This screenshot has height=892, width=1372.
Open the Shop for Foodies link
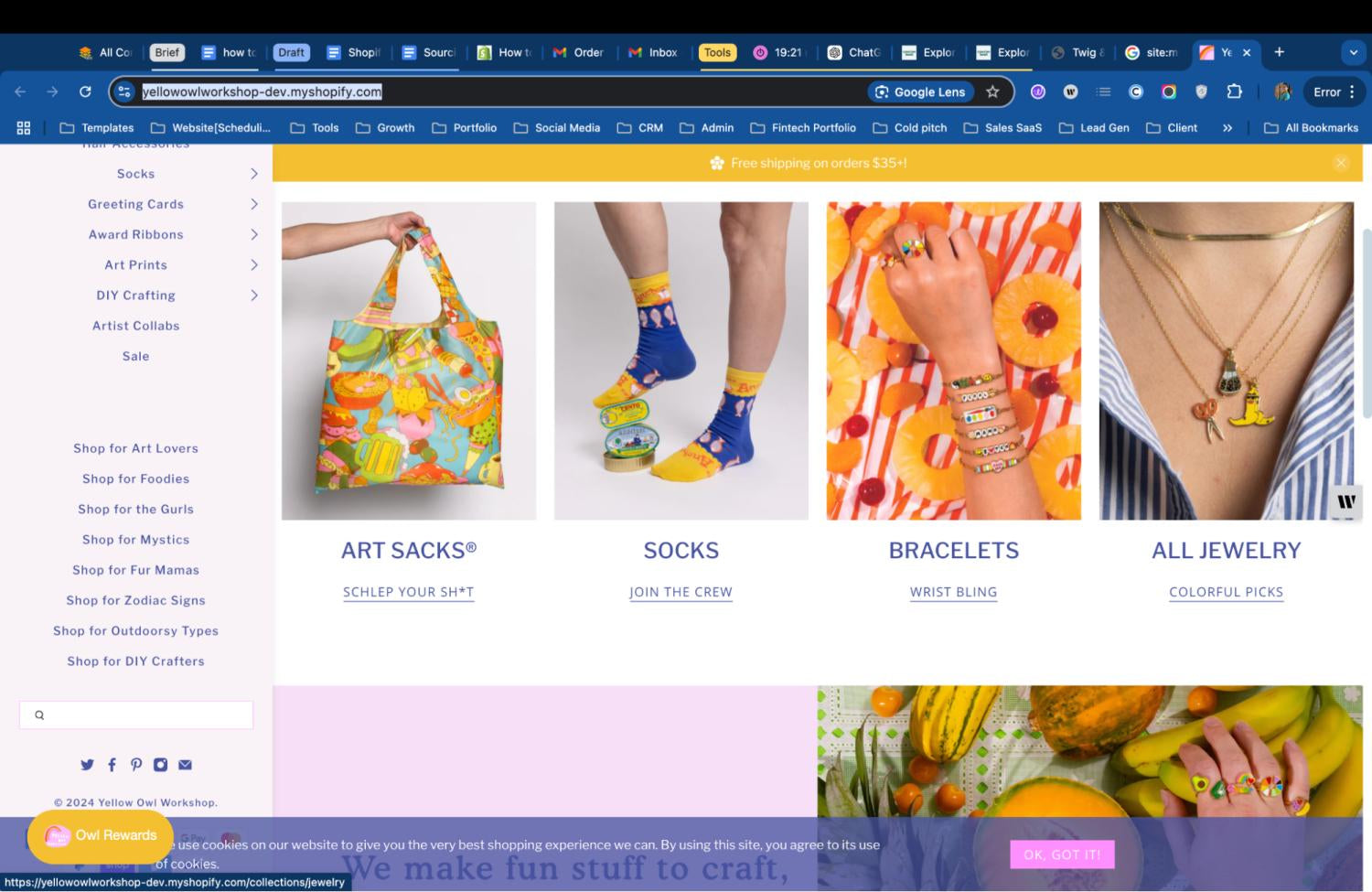[x=135, y=478]
